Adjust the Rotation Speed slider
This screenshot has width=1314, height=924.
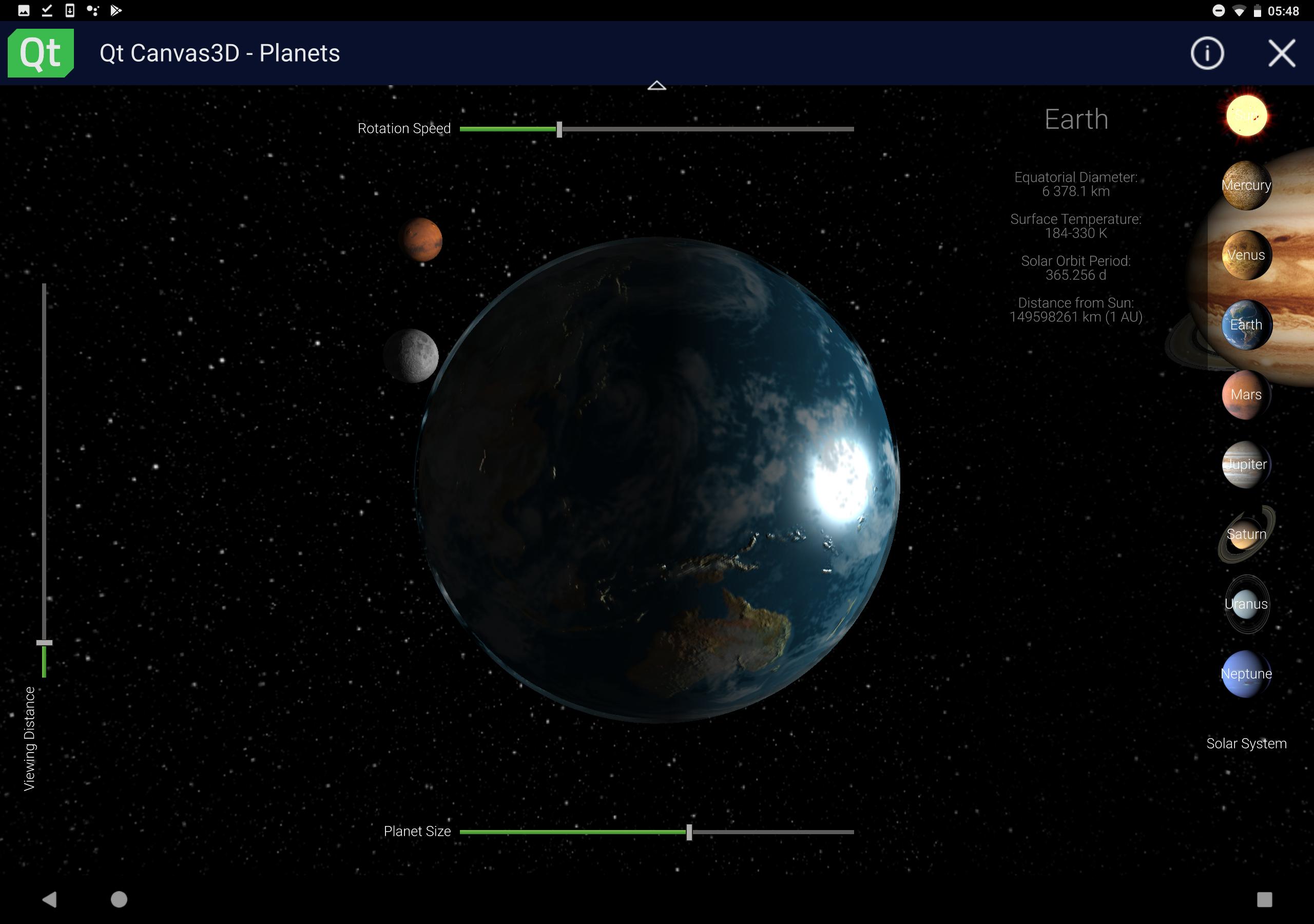tap(558, 129)
